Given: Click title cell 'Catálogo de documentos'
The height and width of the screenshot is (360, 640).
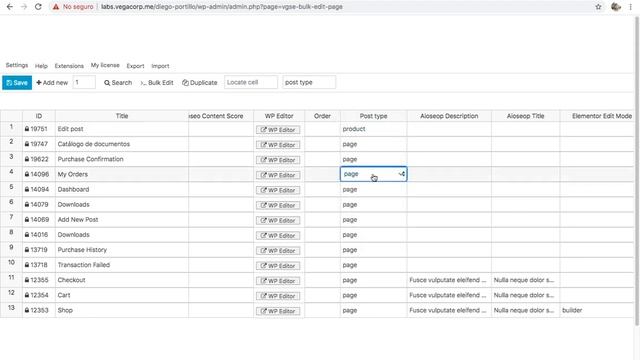Looking at the screenshot, I should coord(122,144).
